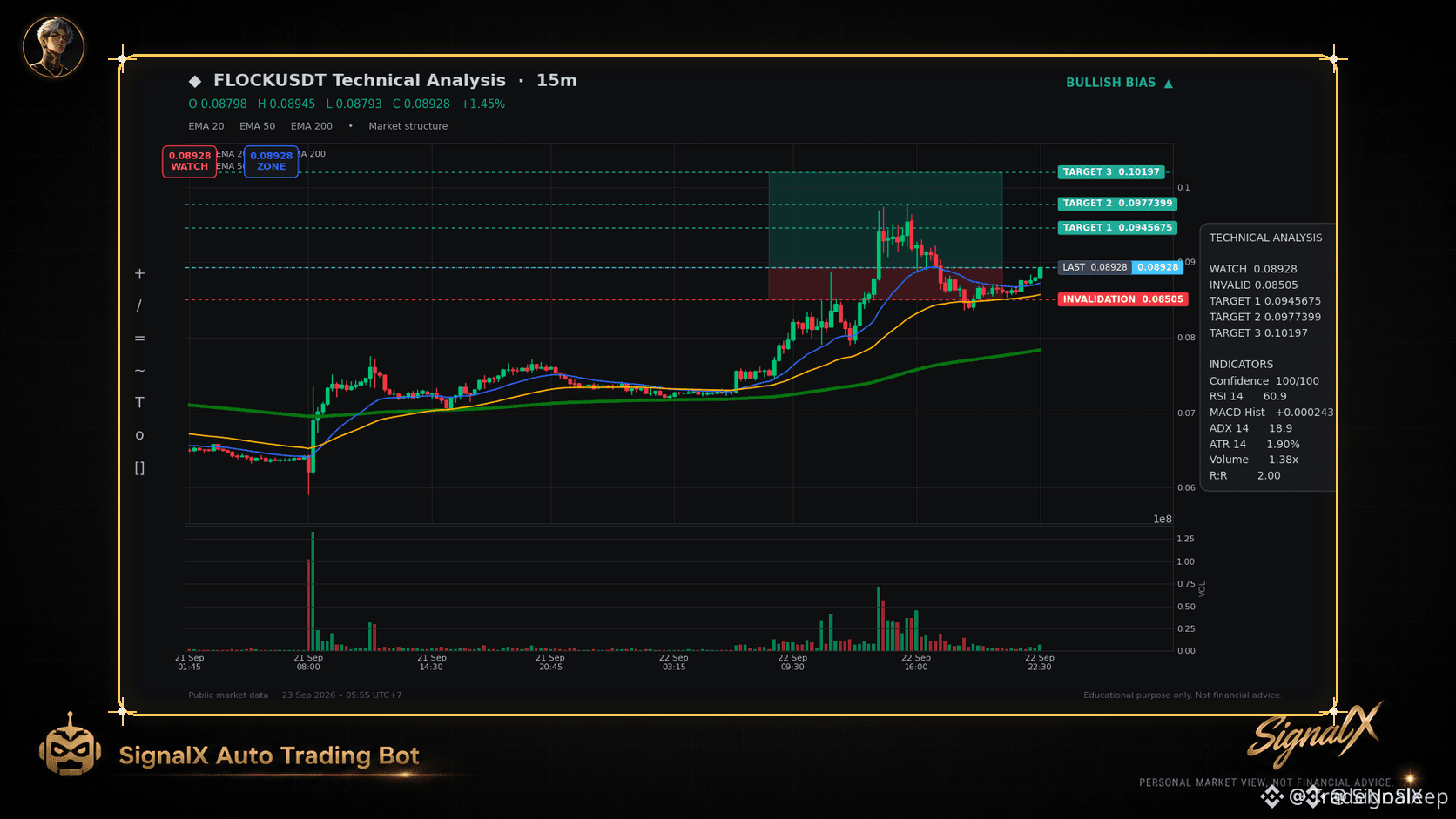Image resolution: width=1456 pixels, height=819 pixels.
Task: Toggle the EMA 50 legend label
Action: [x=257, y=126]
